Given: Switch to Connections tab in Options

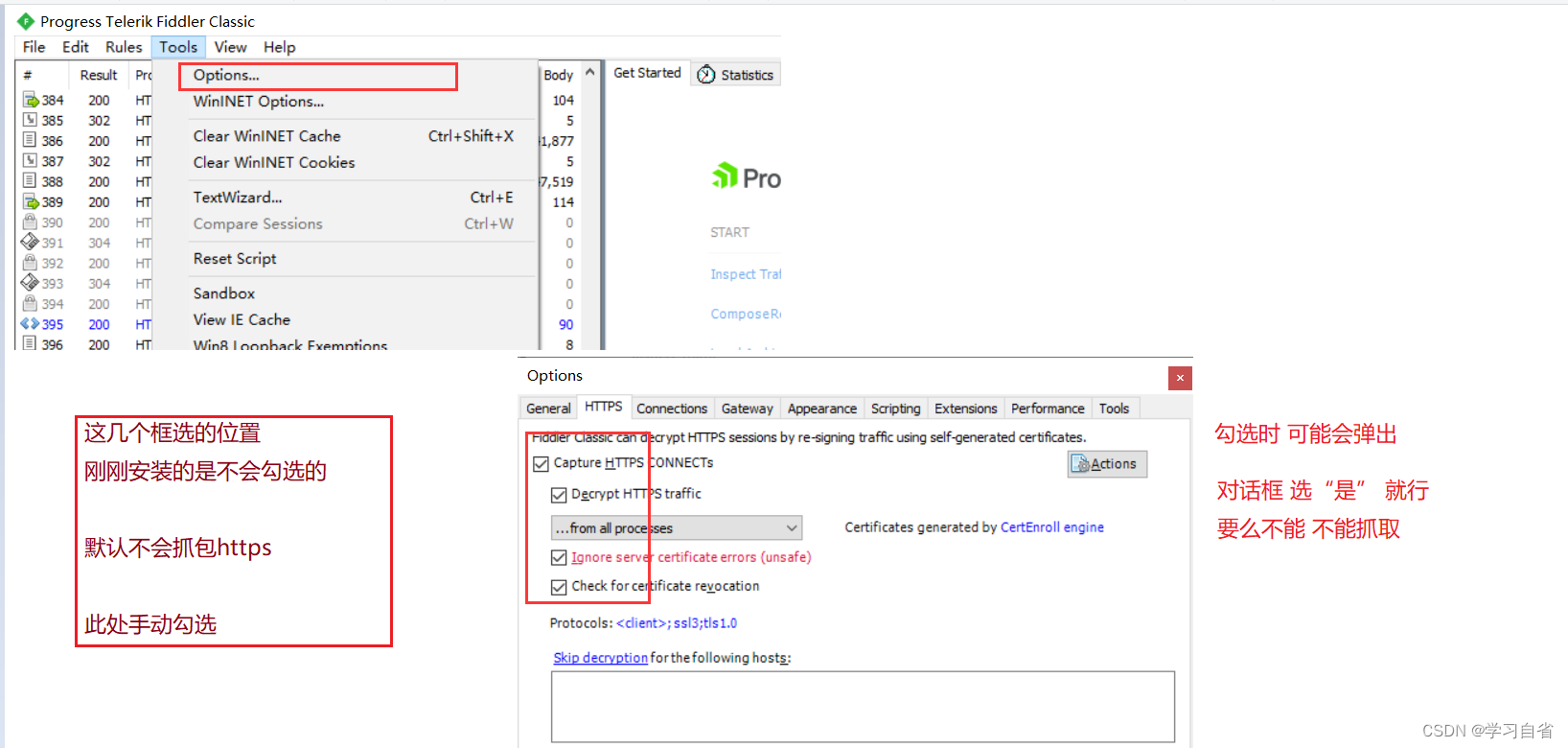Looking at the screenshot, I should tap(672, 409).
